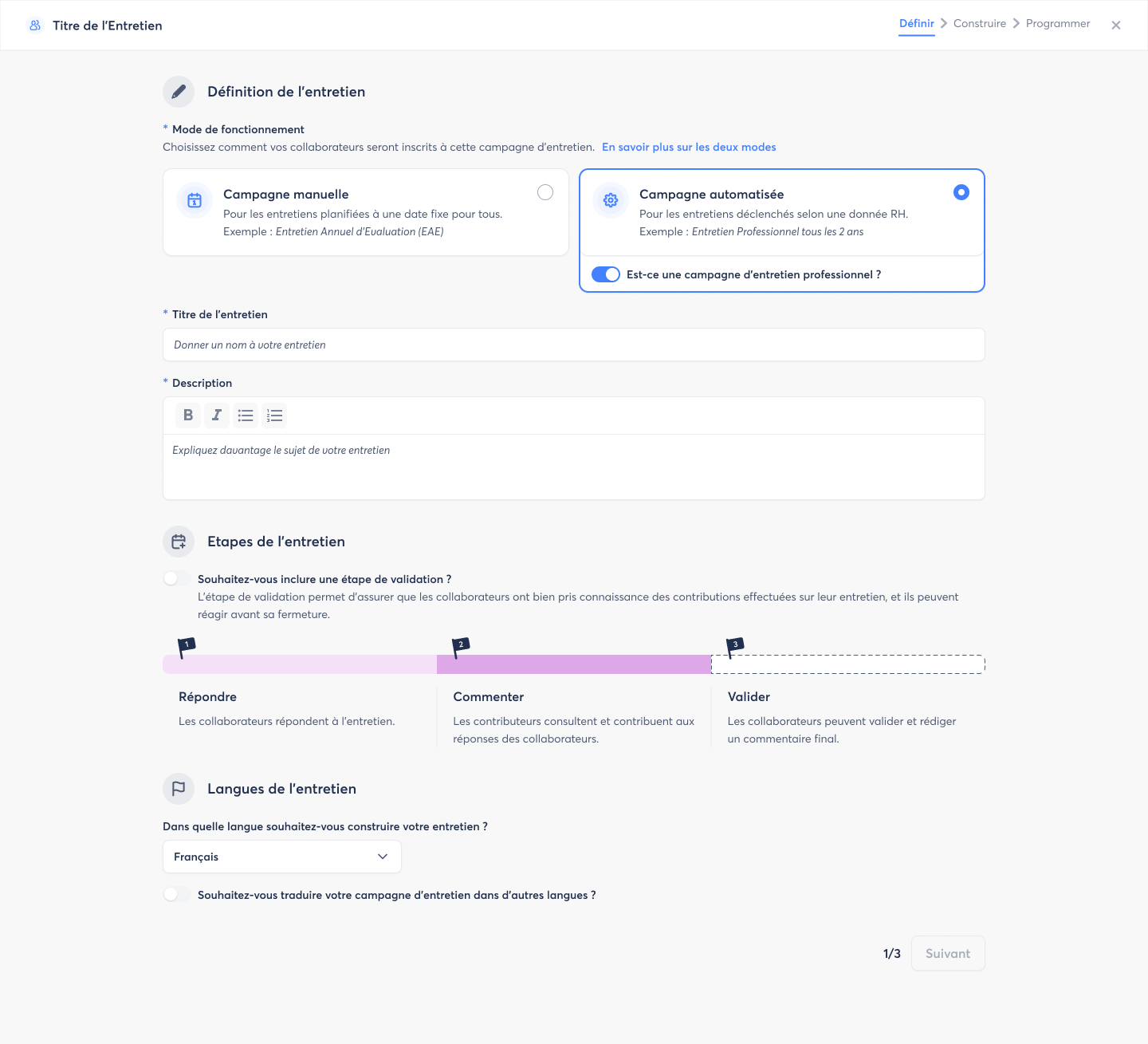The height and width of the screenshot is (1044, 1148).
Task: Select the Campagne manuelle radio button
Action: (545, 192)
